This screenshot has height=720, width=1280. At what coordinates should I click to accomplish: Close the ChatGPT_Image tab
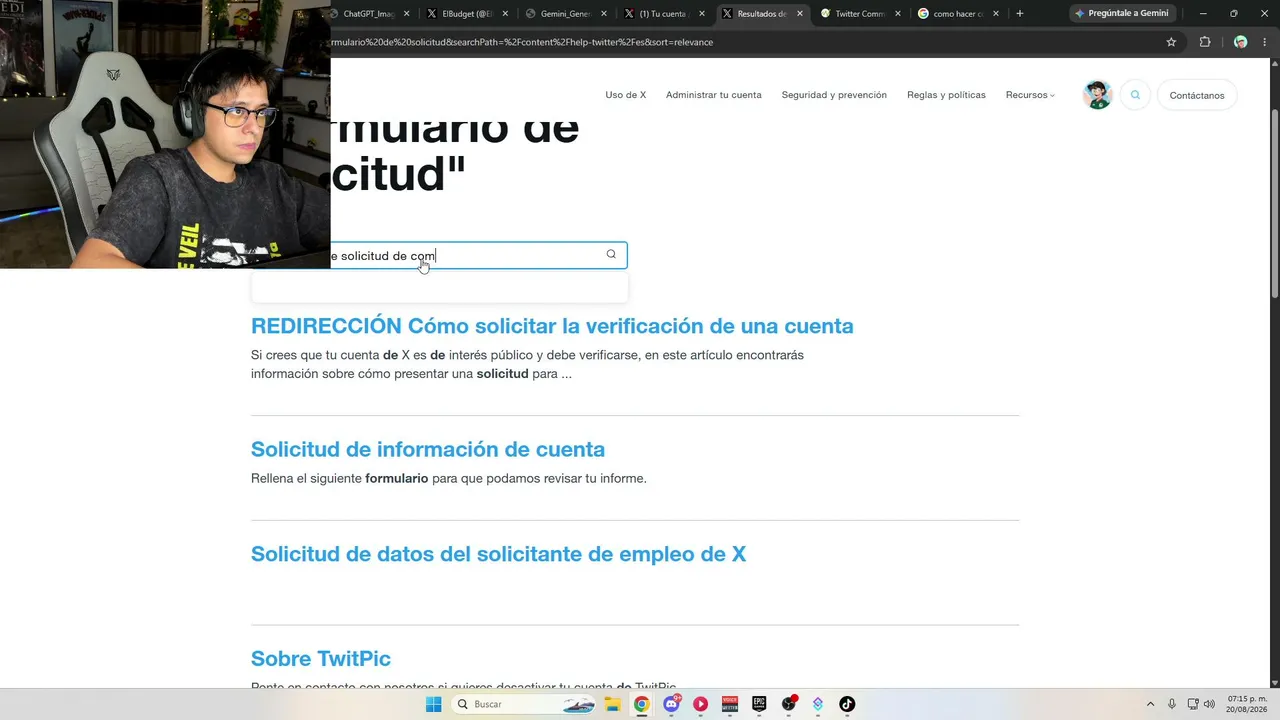coord(406,14)
